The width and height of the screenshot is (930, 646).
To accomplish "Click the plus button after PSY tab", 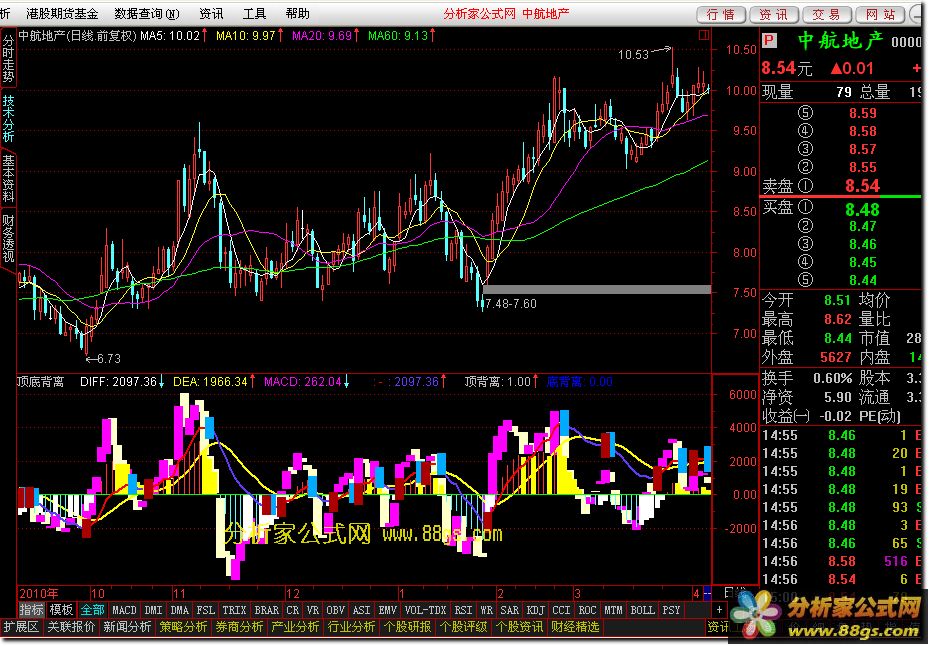I will pyautogui.click(x=719, y=610).
